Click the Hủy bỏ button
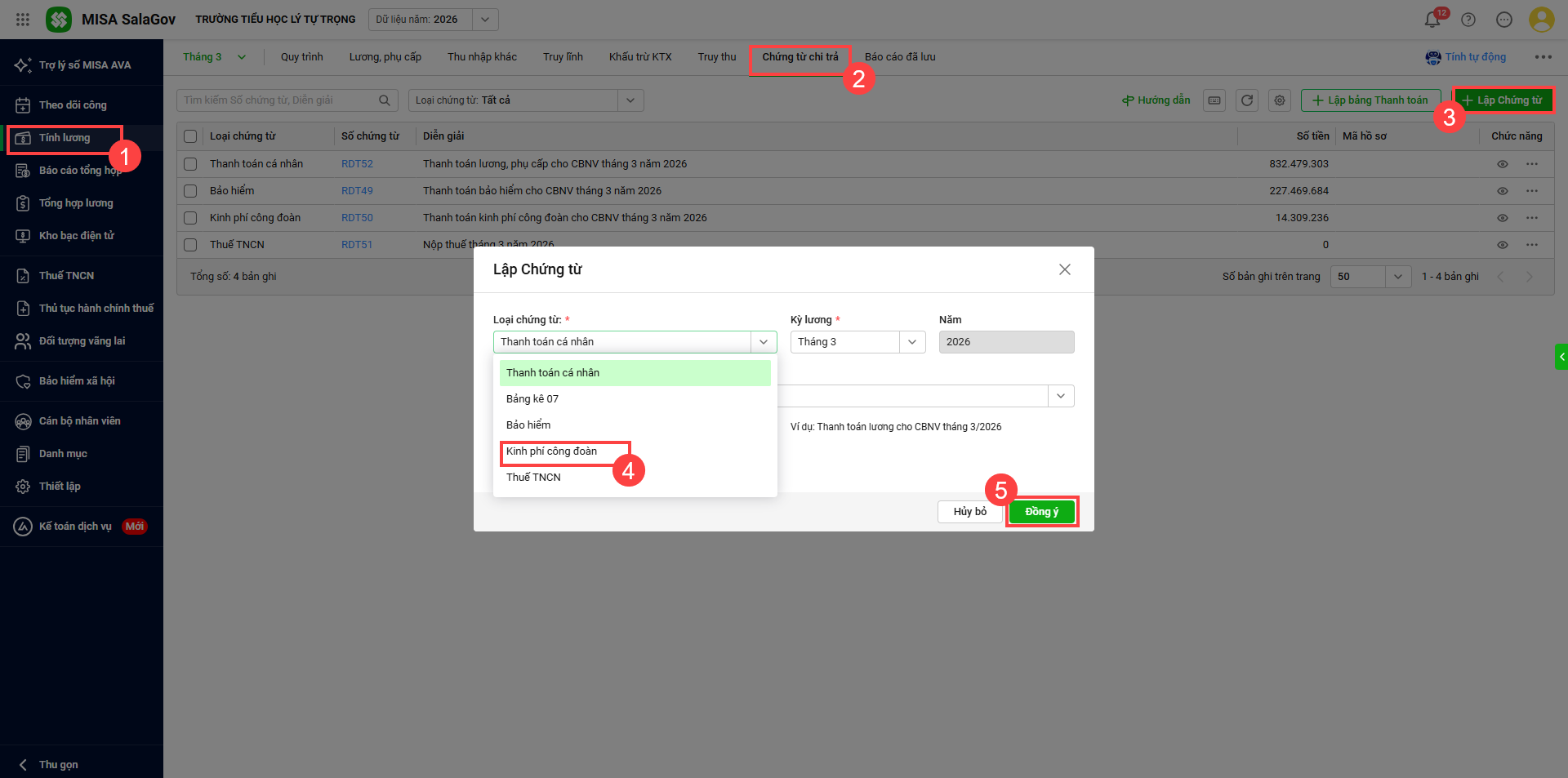 [969, 512]
